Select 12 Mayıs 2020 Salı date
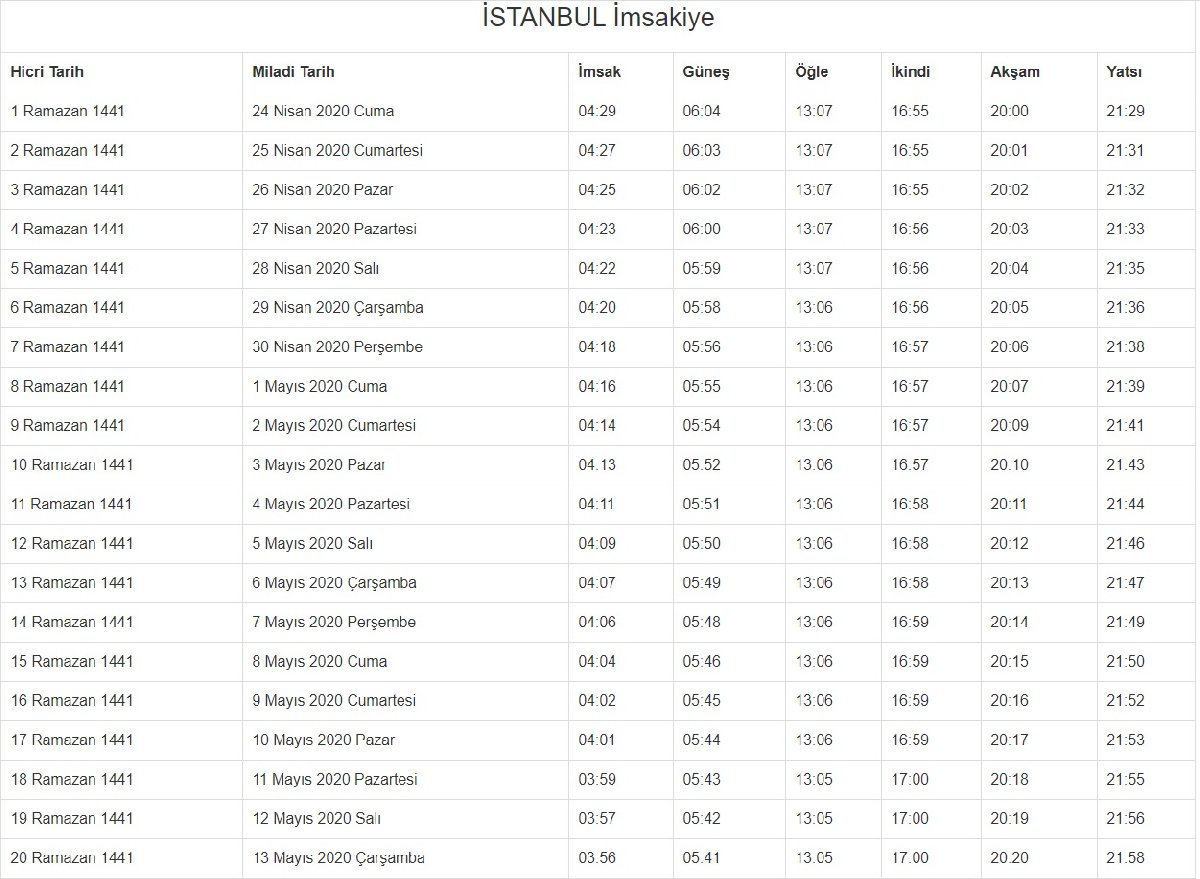 316,819
